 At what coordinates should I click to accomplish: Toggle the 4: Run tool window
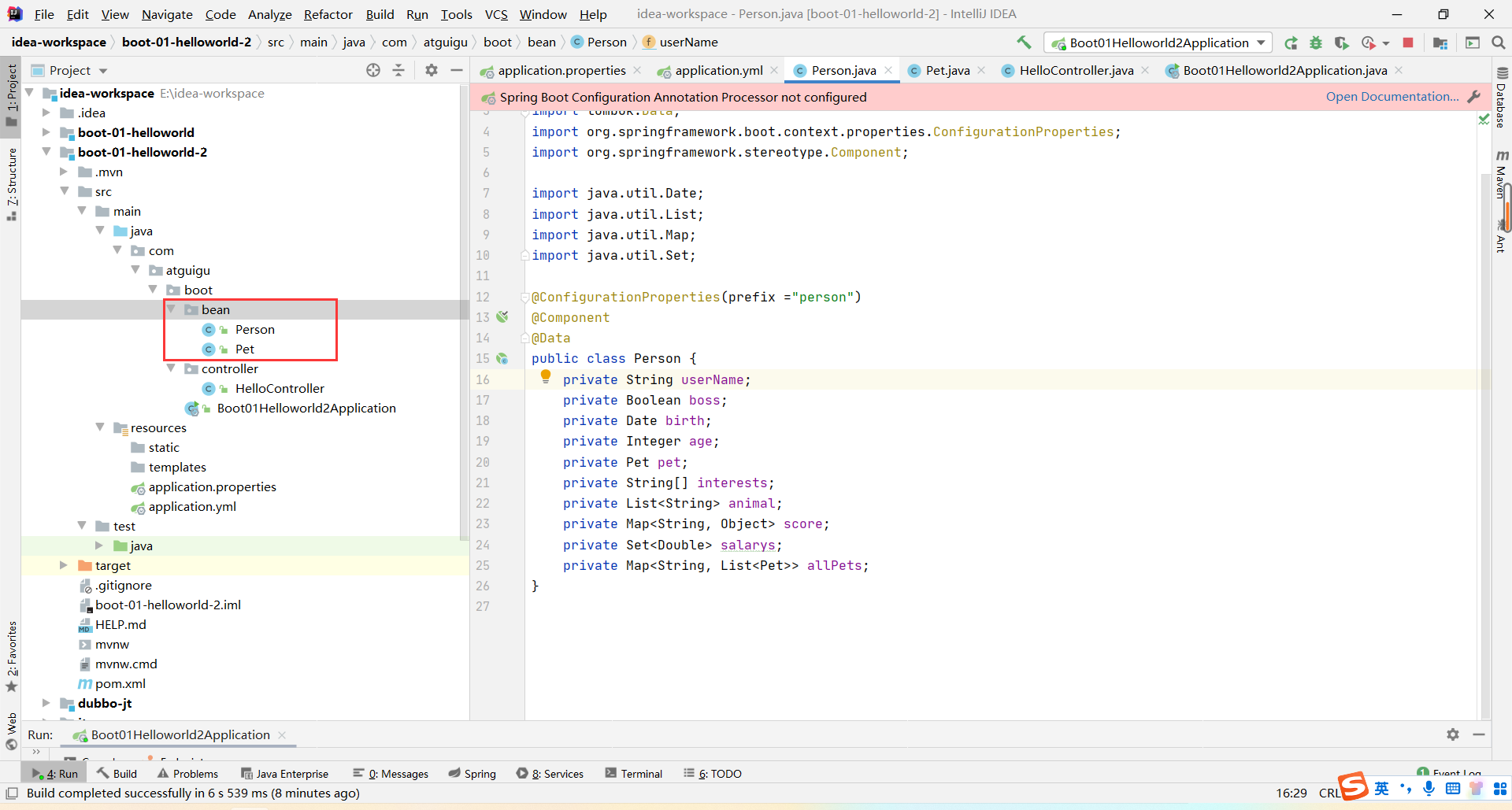[x=55, y=774]
